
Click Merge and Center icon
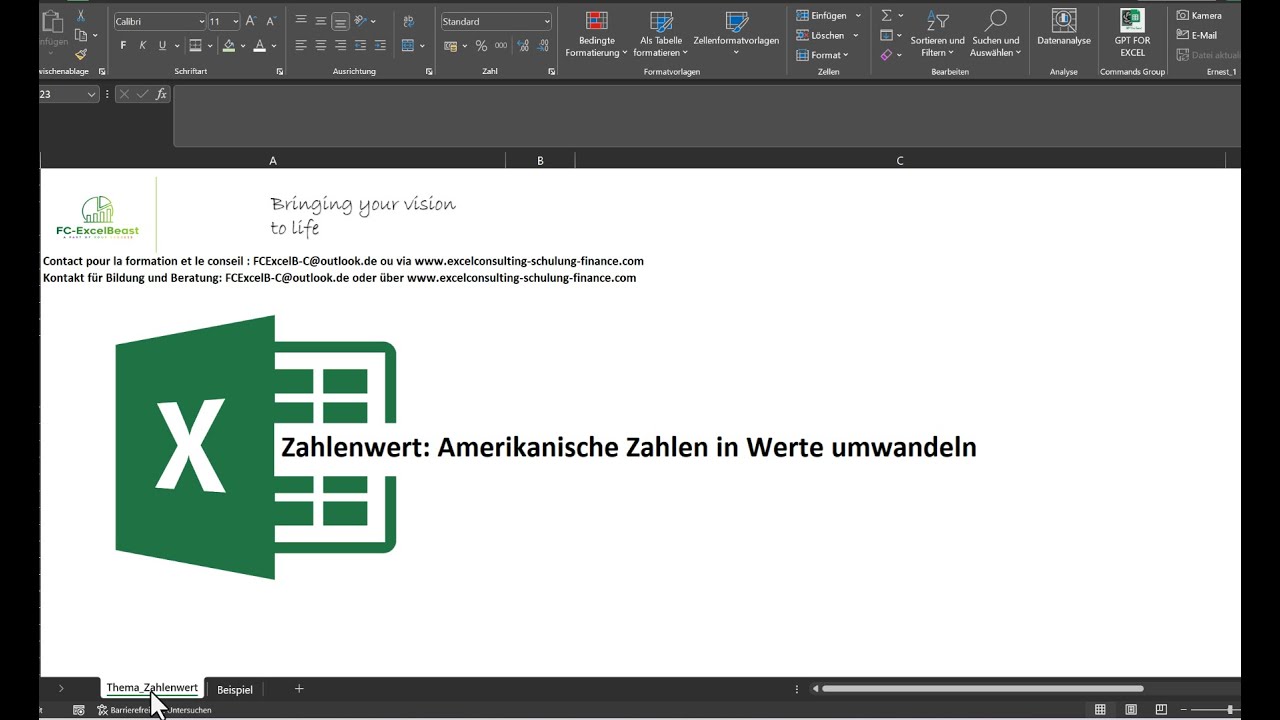408,45
